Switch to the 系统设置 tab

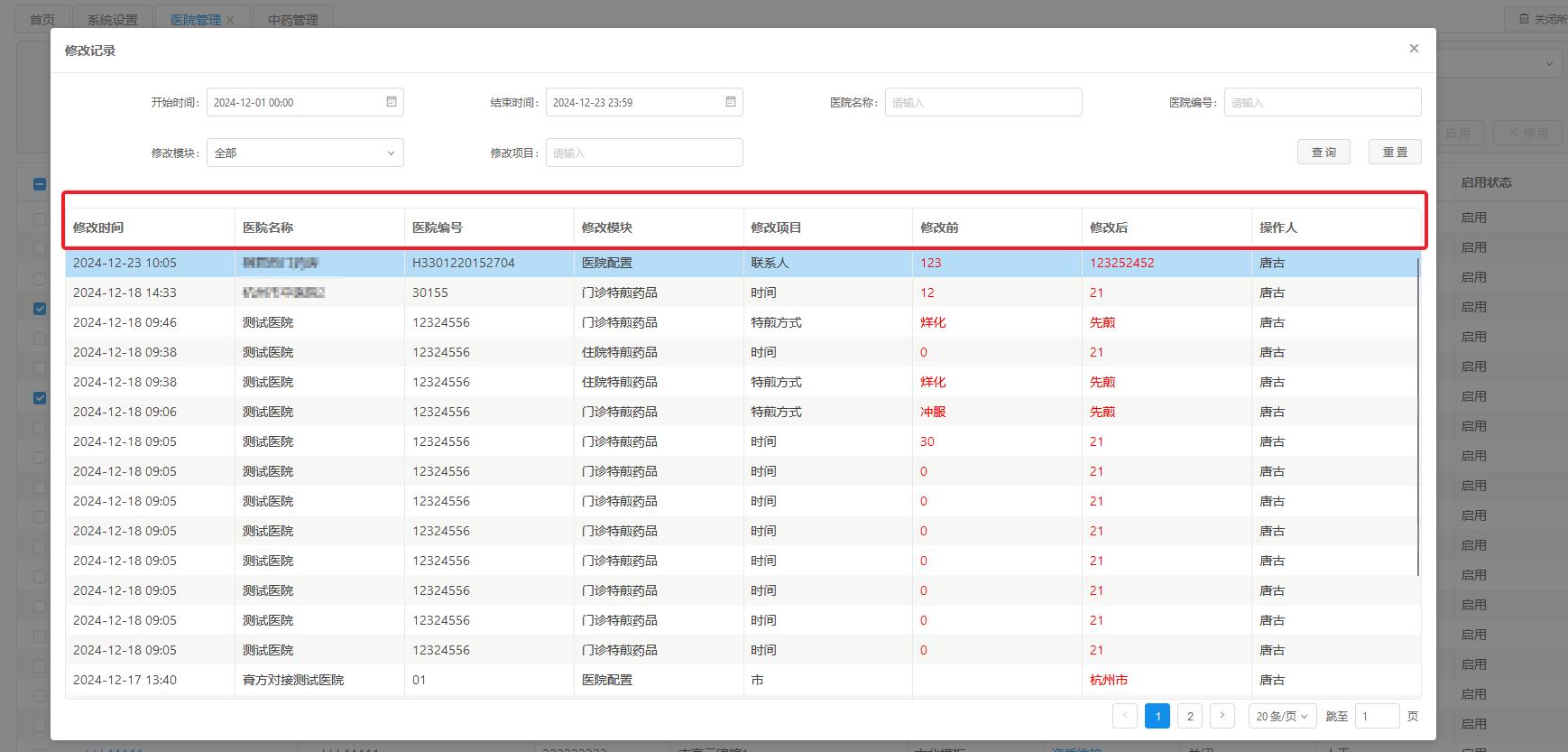tap(113, 20)
